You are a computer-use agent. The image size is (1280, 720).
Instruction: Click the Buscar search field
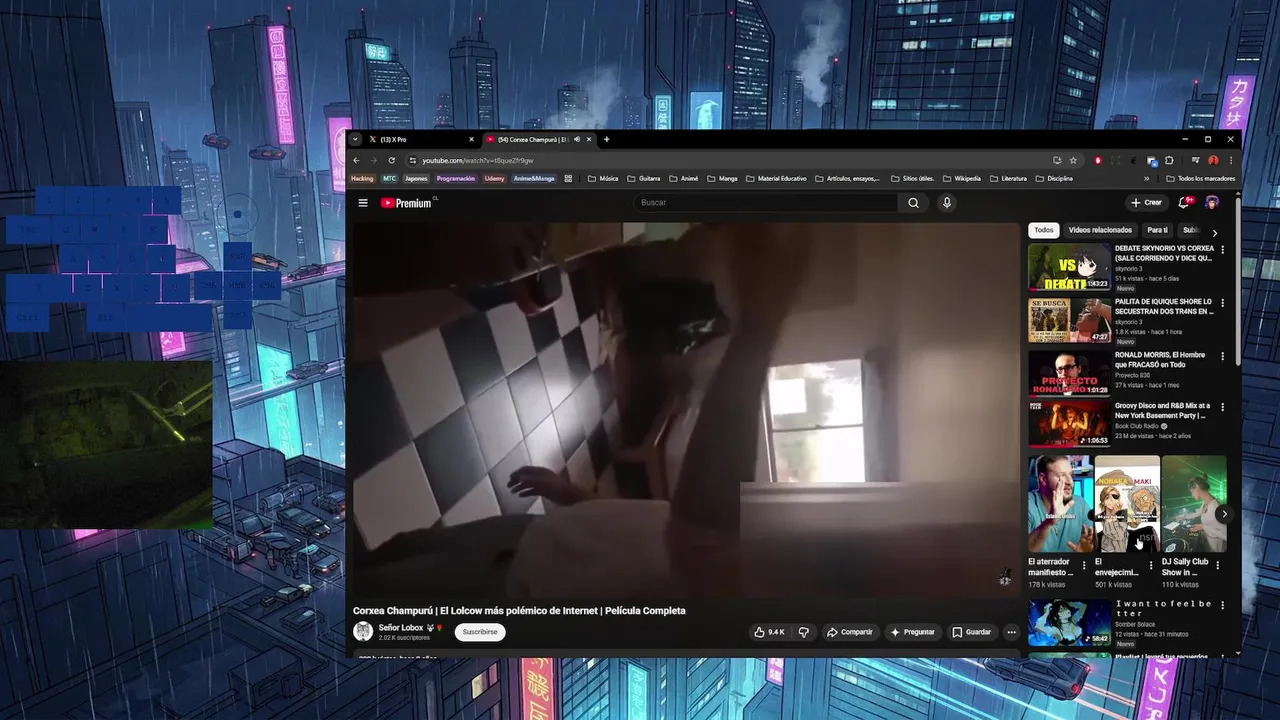tap(765, 203)
